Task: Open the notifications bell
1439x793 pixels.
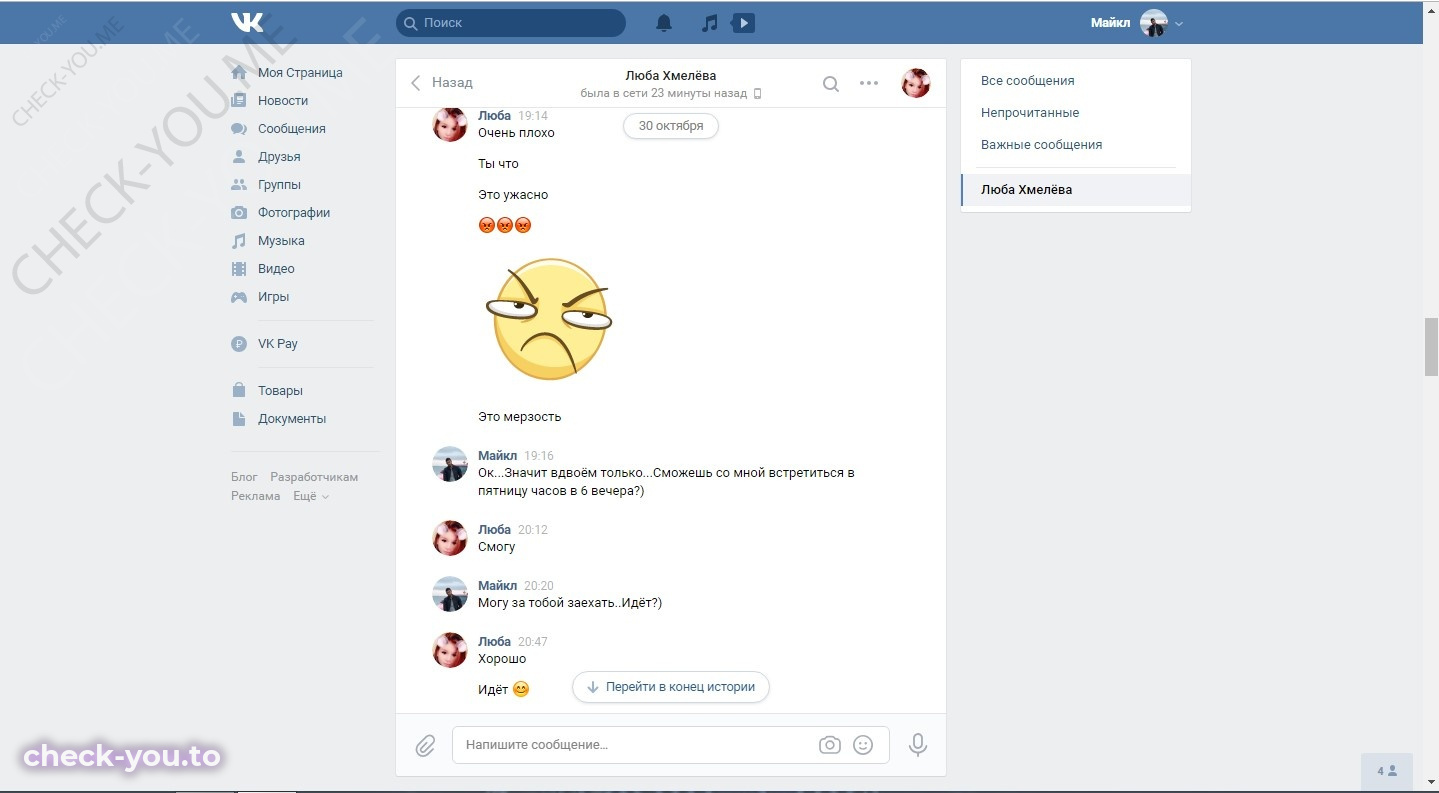Action: [664, 23]
